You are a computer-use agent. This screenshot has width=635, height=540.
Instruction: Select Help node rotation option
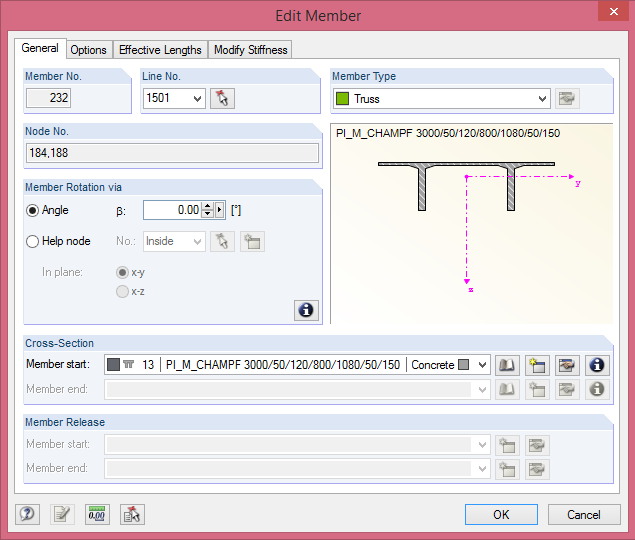pyautogui.click(x=32, y=241)
